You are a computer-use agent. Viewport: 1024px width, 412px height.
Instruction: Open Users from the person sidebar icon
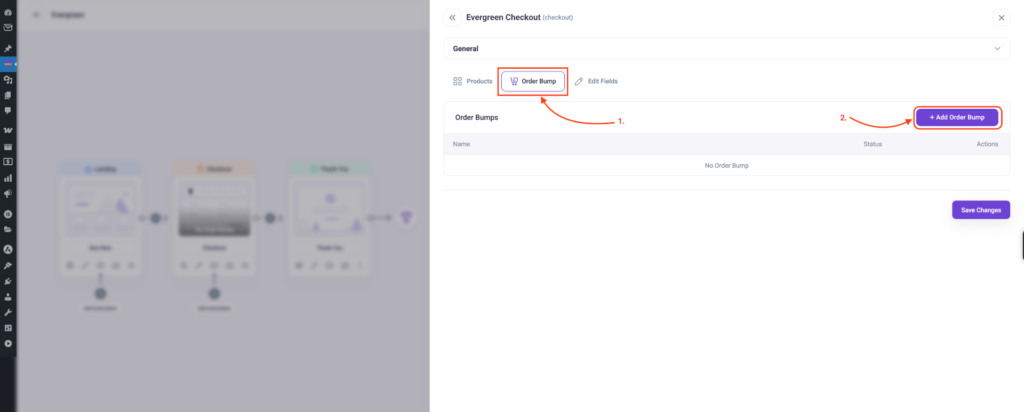click(8, 296)
